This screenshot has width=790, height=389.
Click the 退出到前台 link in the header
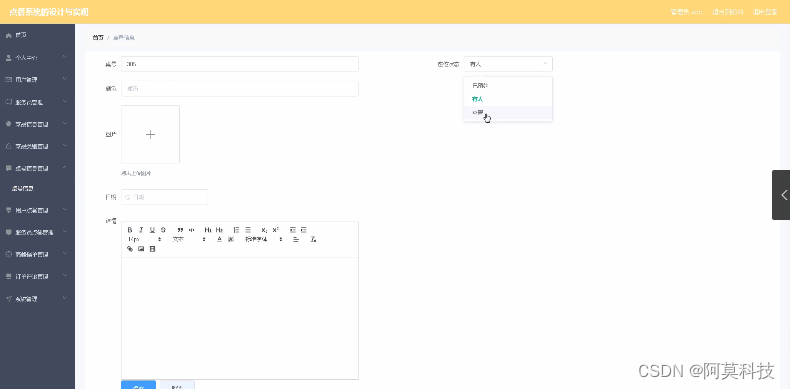click(728, 12)
